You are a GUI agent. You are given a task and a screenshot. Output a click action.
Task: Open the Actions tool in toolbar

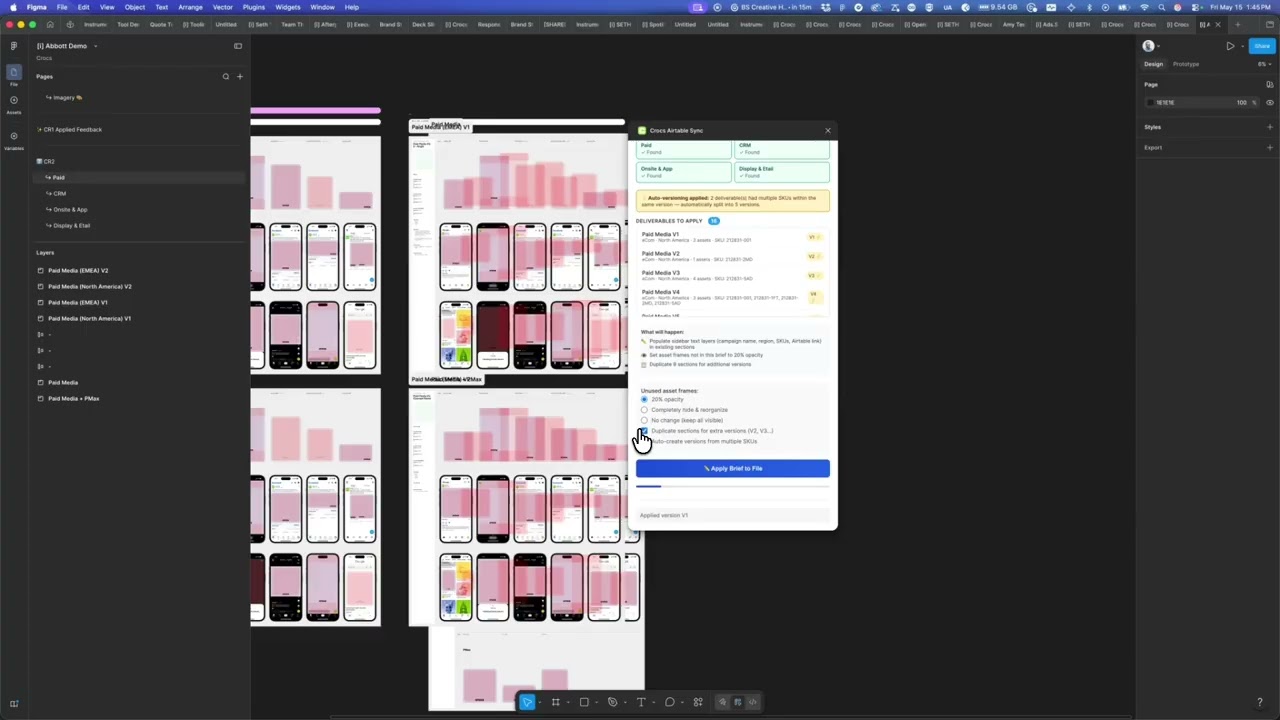tap(698, 702)
